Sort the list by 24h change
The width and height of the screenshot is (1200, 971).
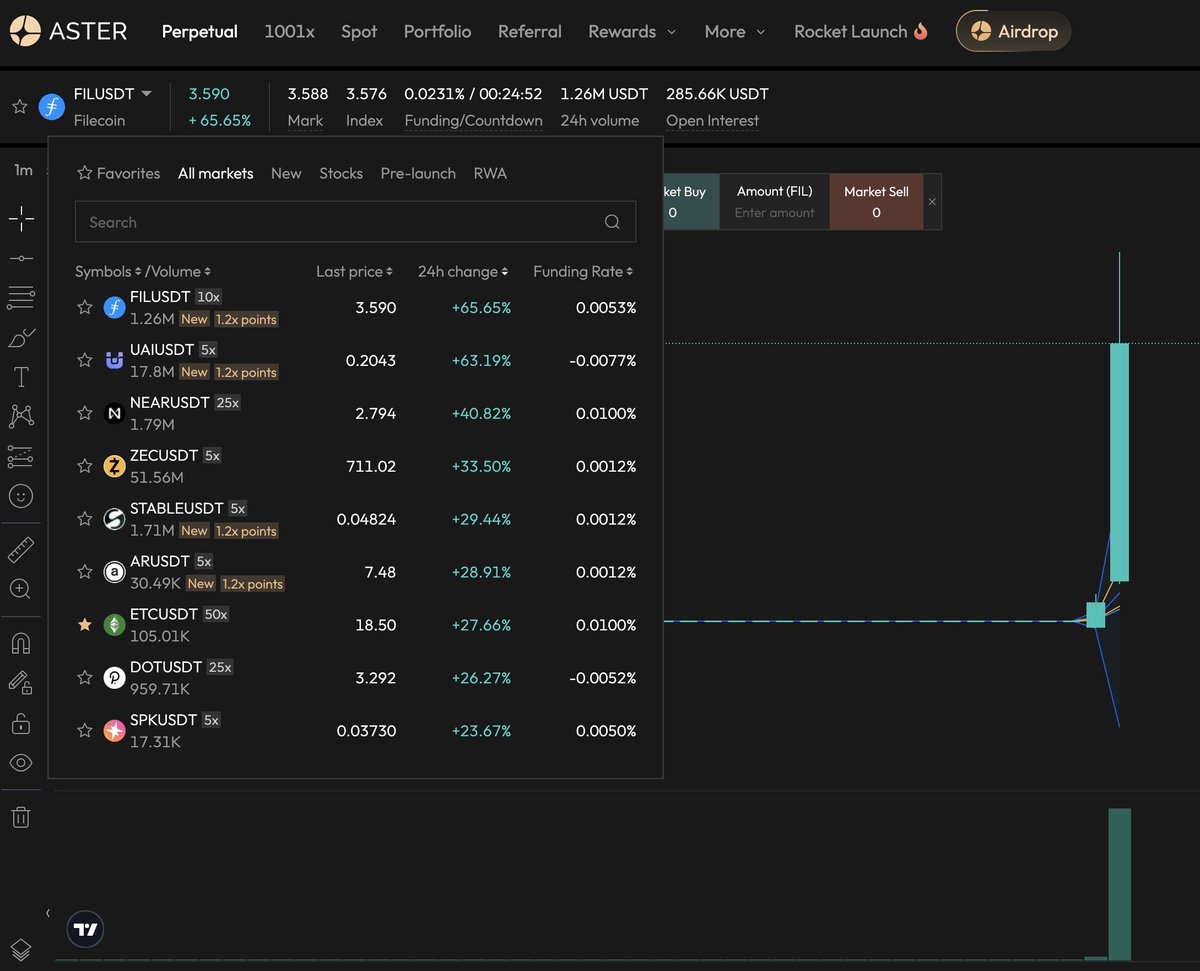click(x=463, y=271)
